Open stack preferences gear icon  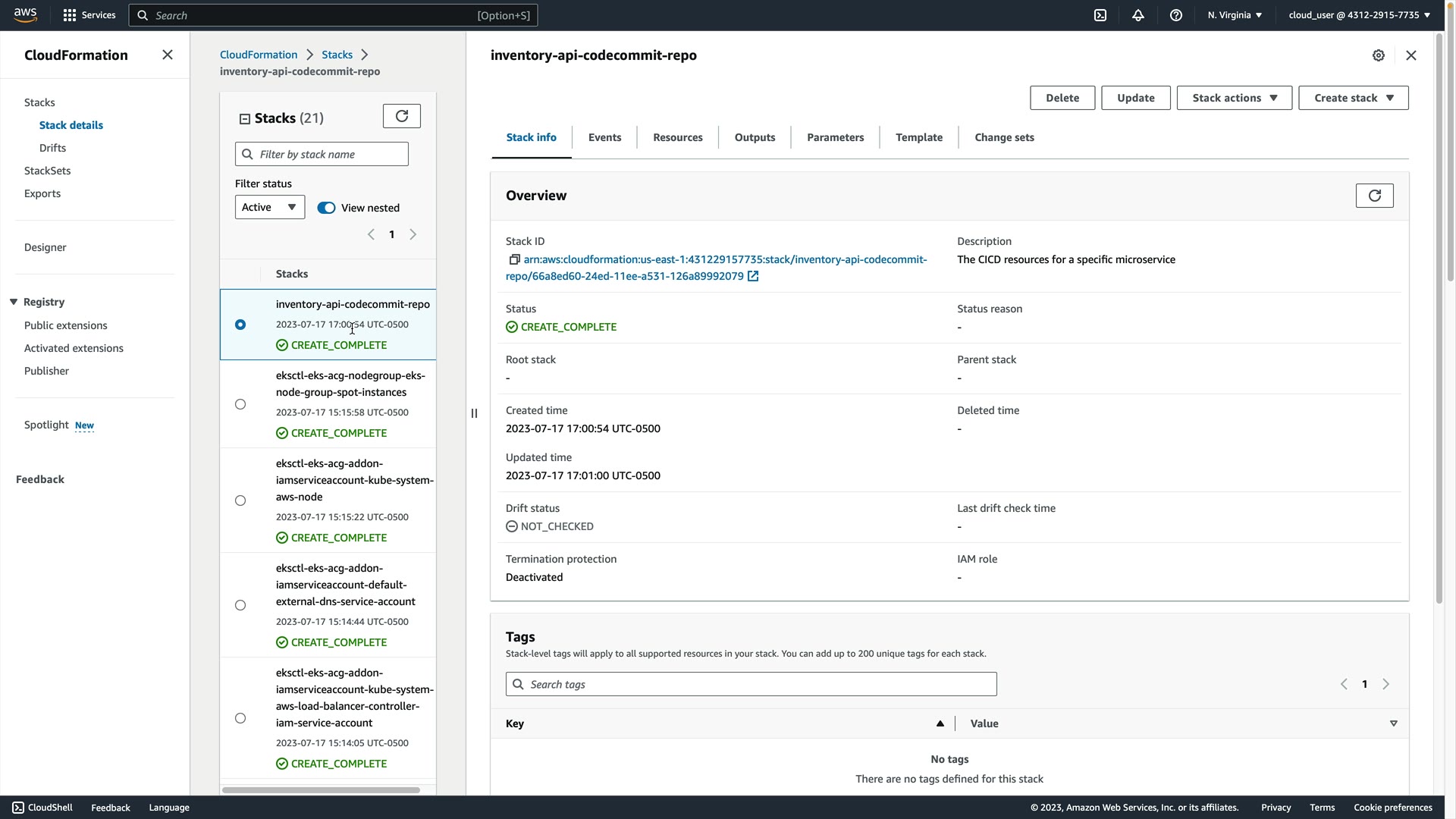coord(1379,55)
